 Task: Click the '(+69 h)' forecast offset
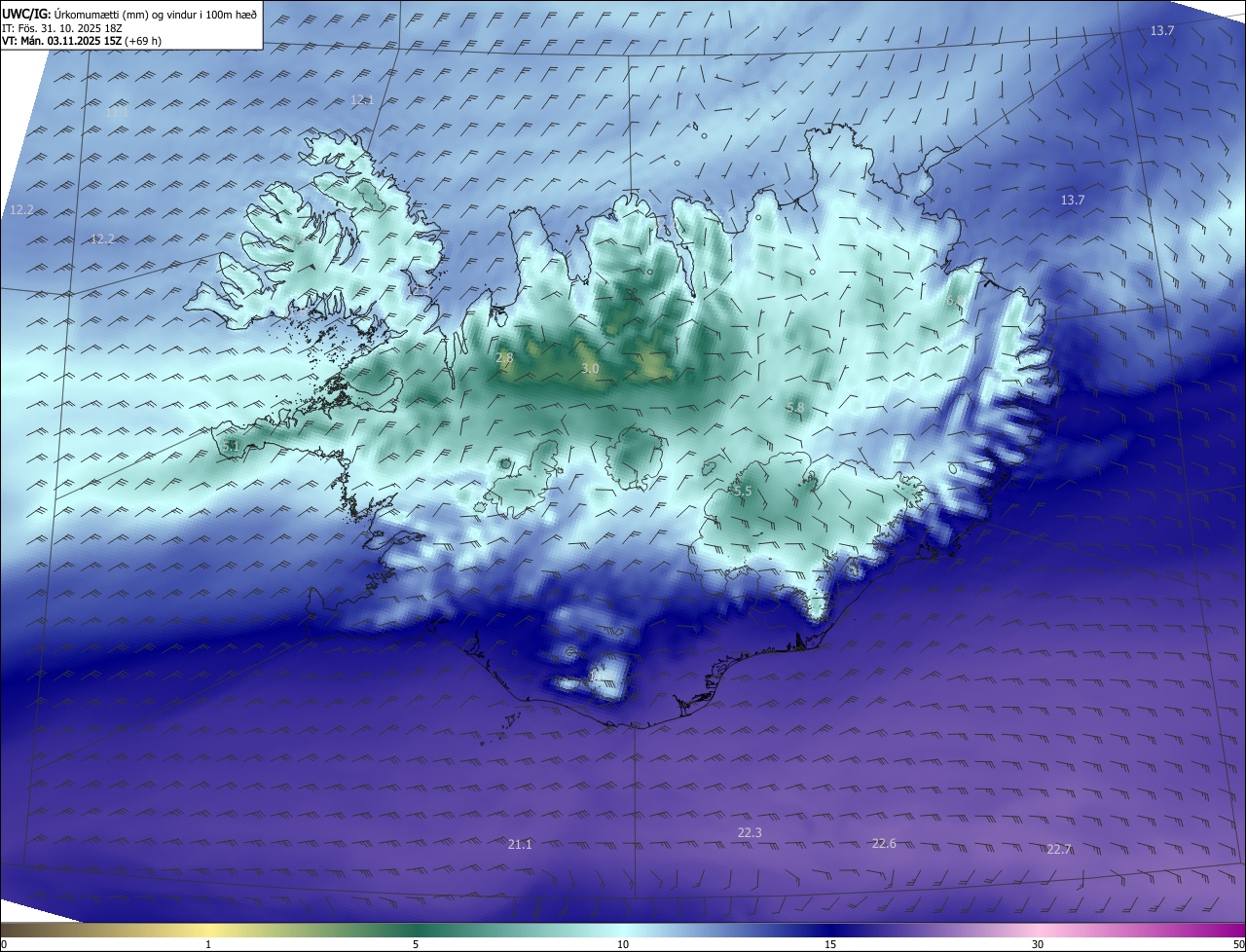click(x=143, y=41)
